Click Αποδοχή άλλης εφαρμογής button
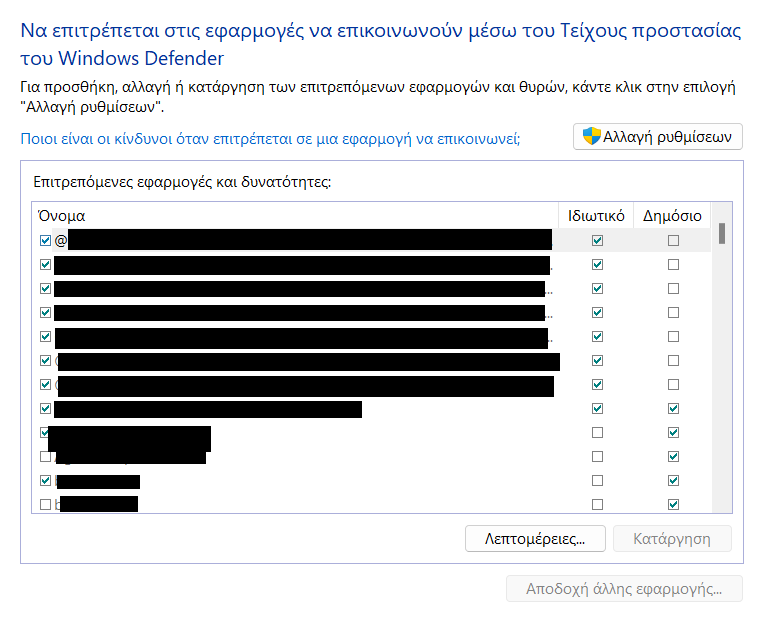The image size is (760, 620). (x=624, y=588)
